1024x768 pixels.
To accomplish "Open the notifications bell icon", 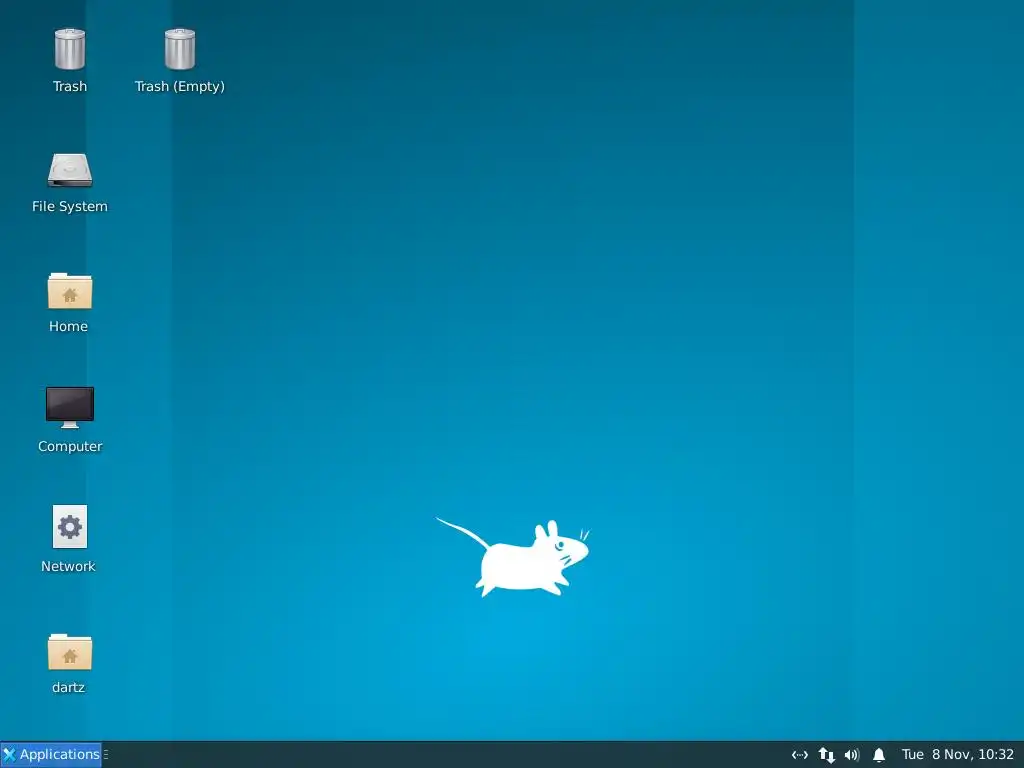I will pos(879,755).
